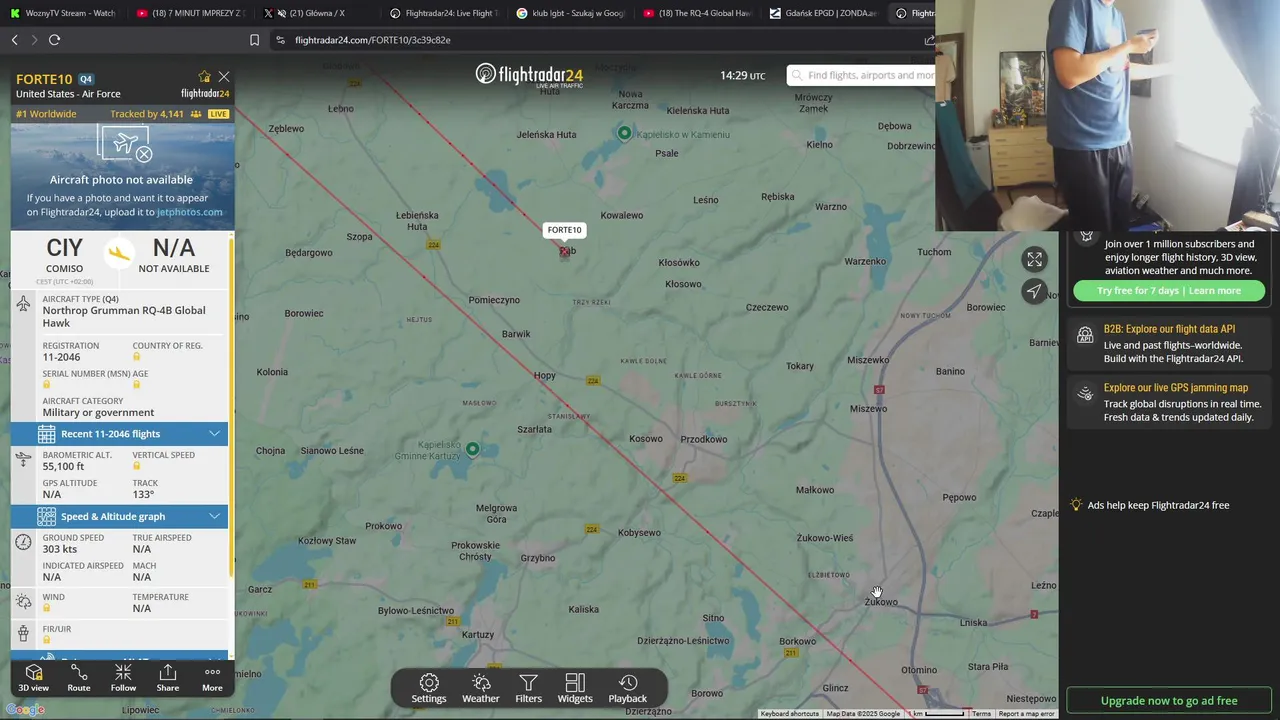1280x720 pixels.
Task: Center map on my location
Action: (x=1034, y=291)
